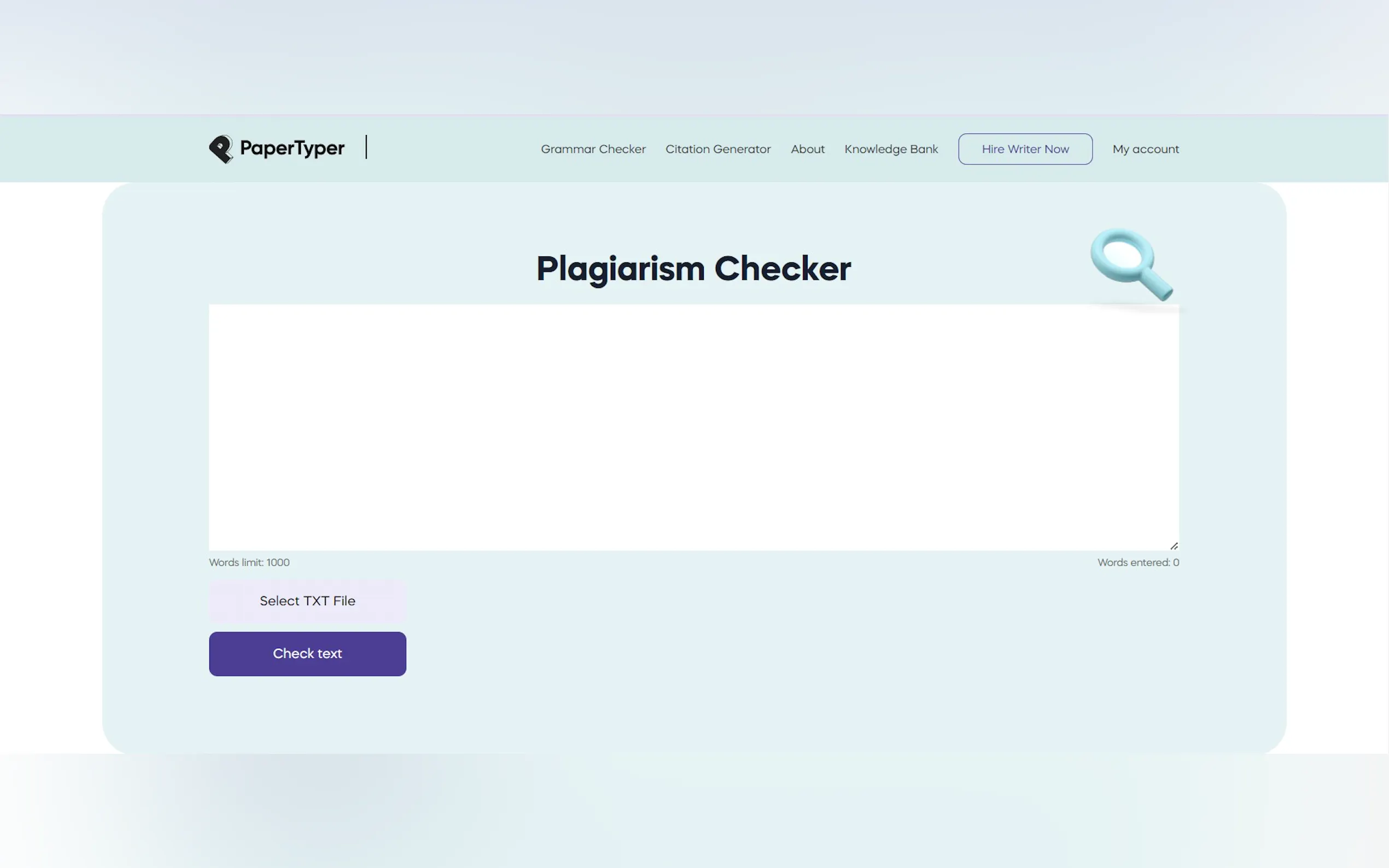Image resolution: width=1389 pixels, height=868 pixels.
Task: Click the blue magnifying glass illustration
Action: coord(1130,263)
